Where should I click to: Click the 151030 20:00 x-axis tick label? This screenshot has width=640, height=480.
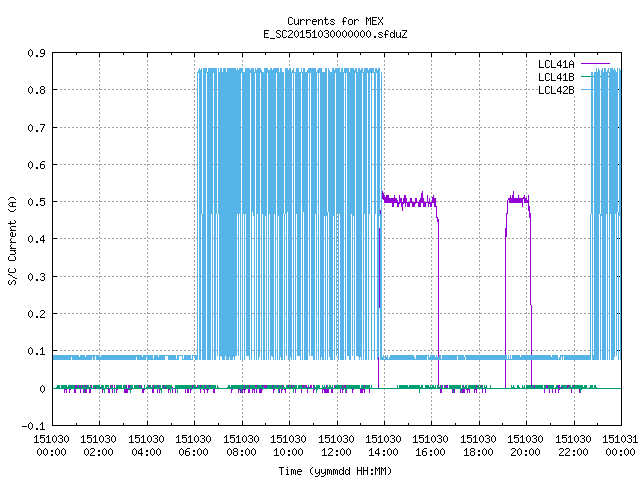[525, 446]
